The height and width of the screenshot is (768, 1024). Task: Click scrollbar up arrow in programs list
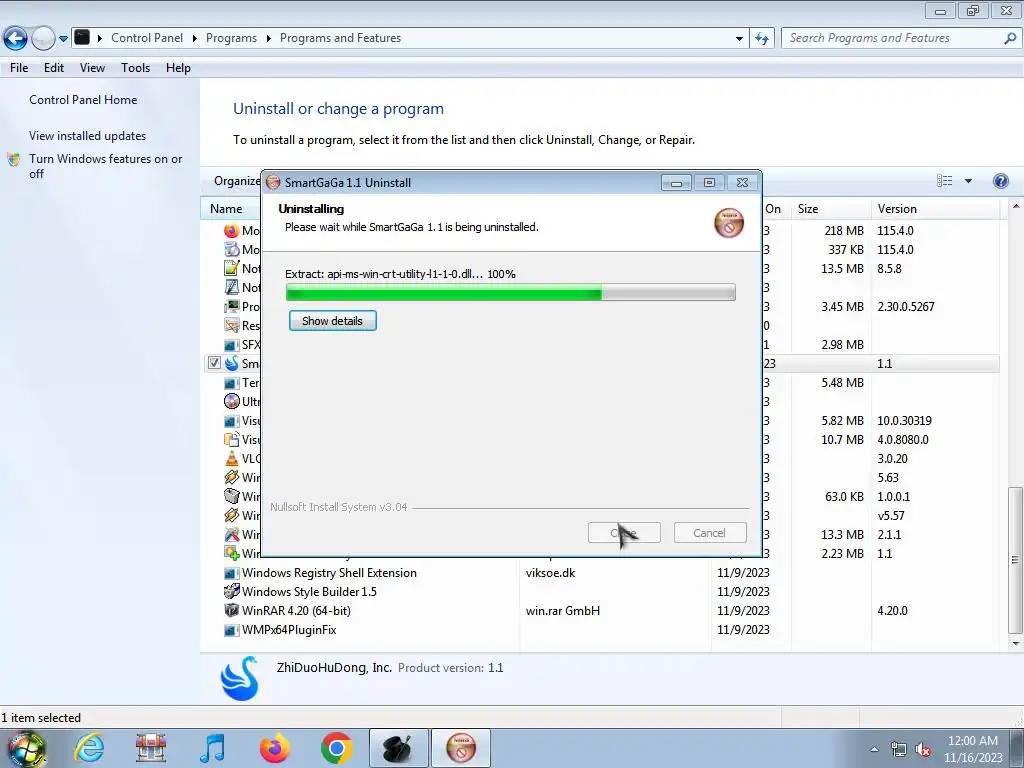[1016, 206]
